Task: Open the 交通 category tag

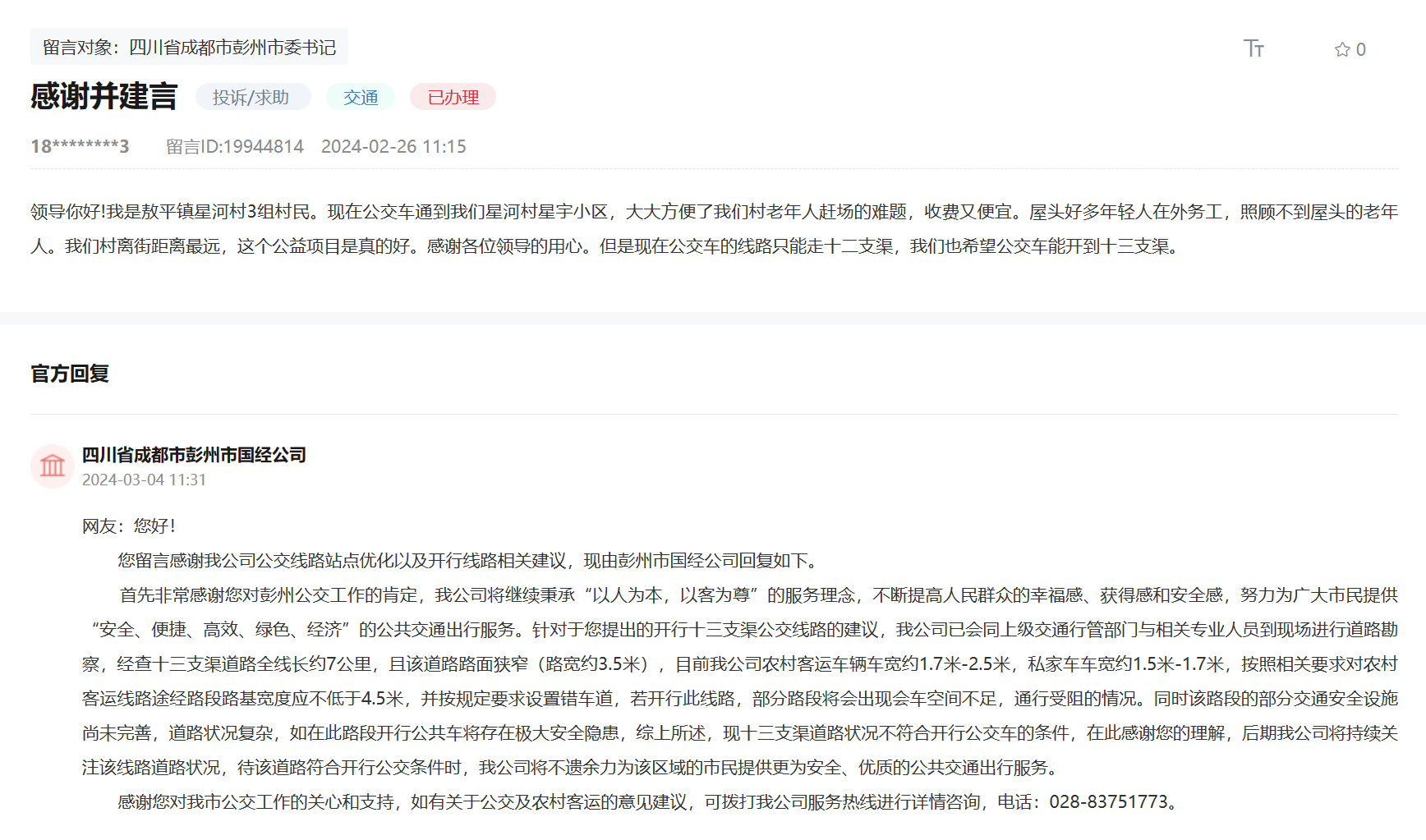Action: (360, 97)
